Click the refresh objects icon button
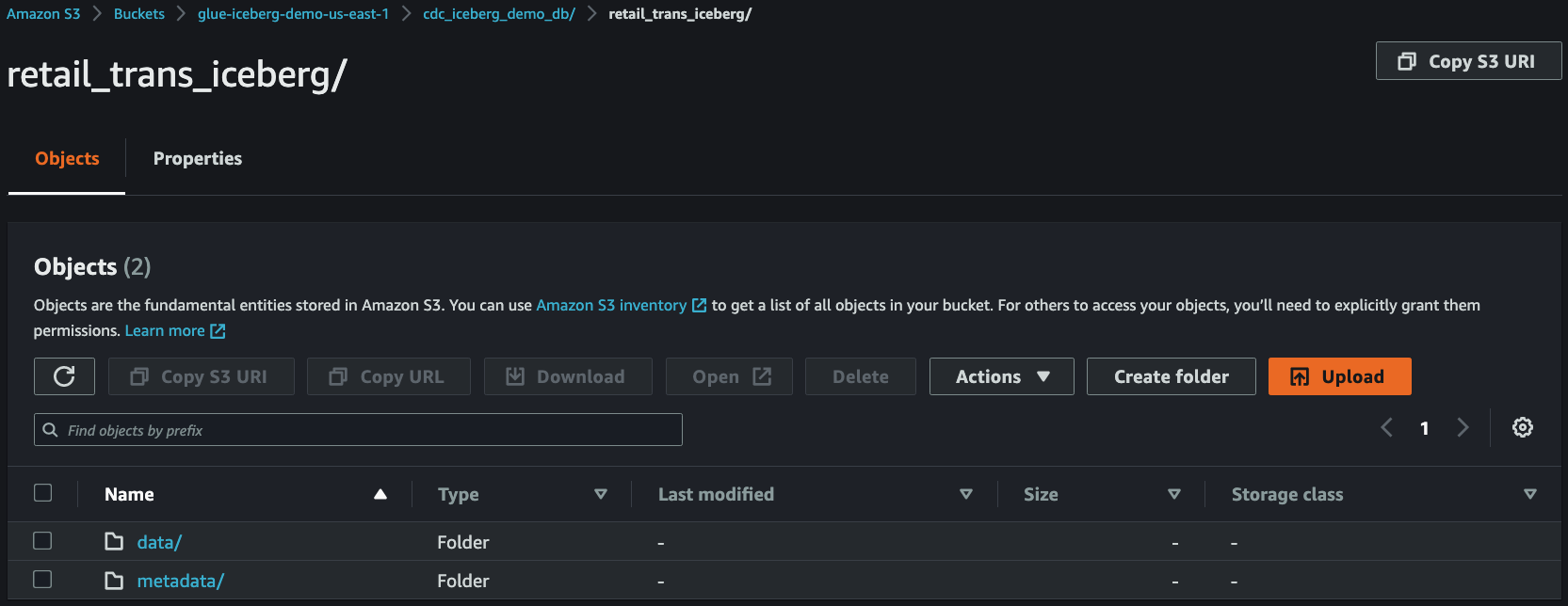Image resolution: width=1568 pixels, height=606 pixels. tap(64, 376)
